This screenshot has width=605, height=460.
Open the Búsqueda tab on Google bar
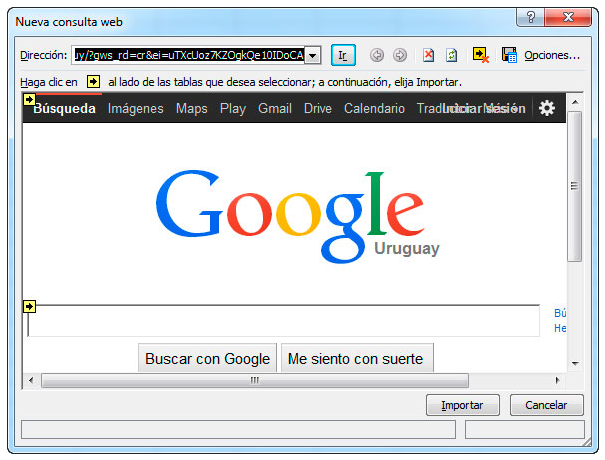64,108
